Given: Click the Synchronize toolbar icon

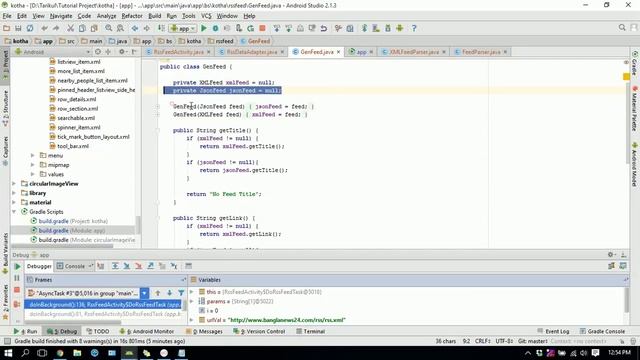Looking at the screenshot, I should (30, 28).
